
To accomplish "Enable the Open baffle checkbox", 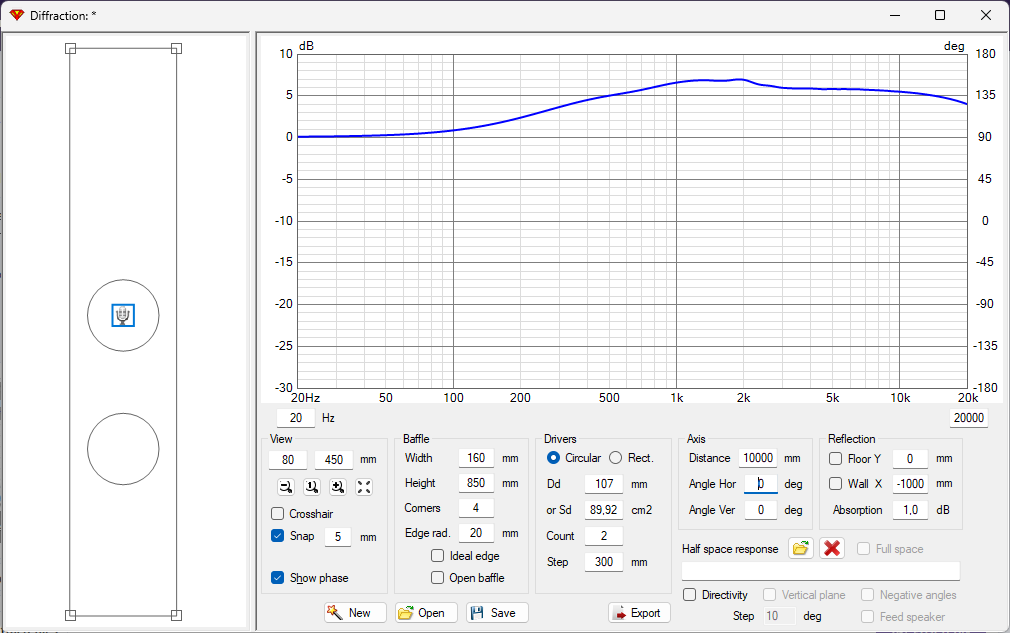I will (437, 578).
